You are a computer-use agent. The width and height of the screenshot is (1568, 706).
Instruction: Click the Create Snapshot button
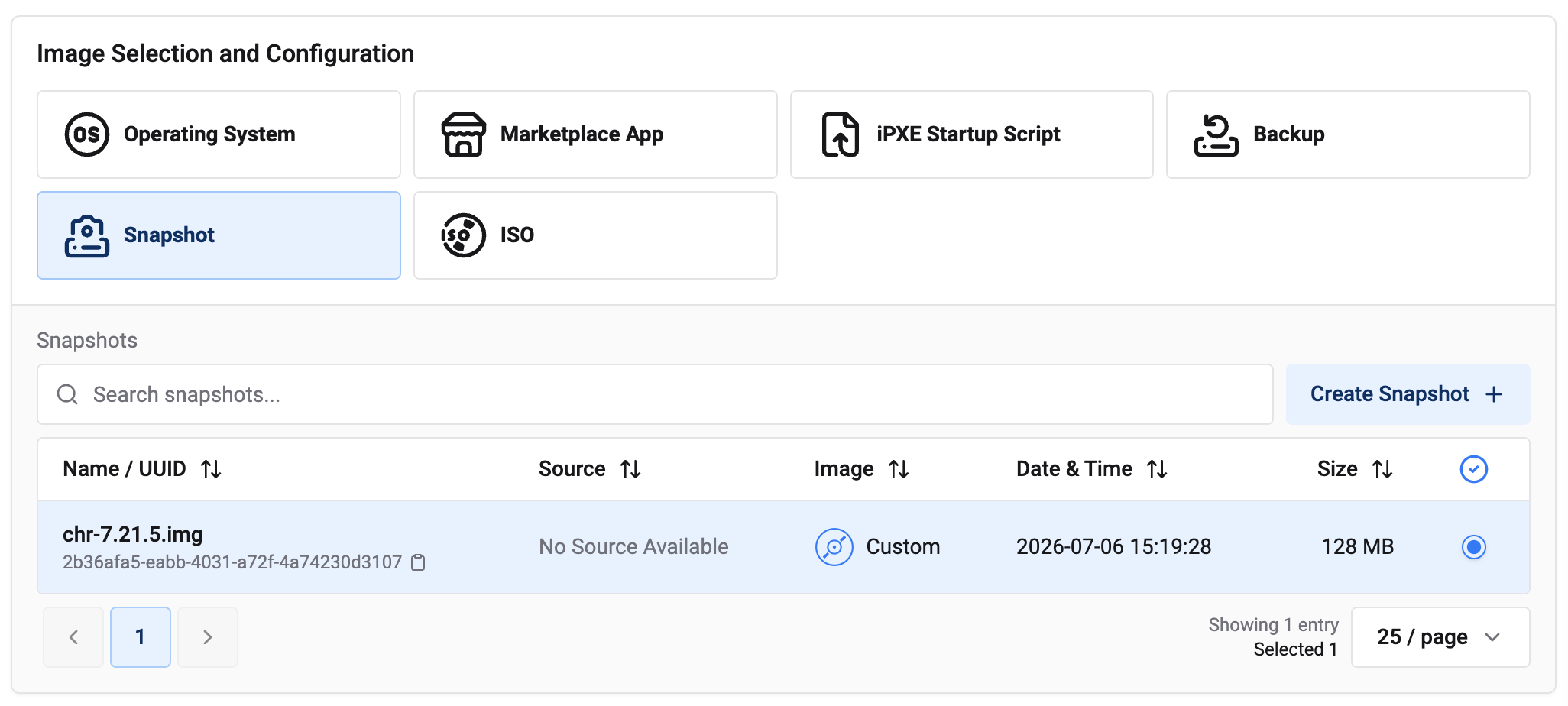coord(1408,394)
